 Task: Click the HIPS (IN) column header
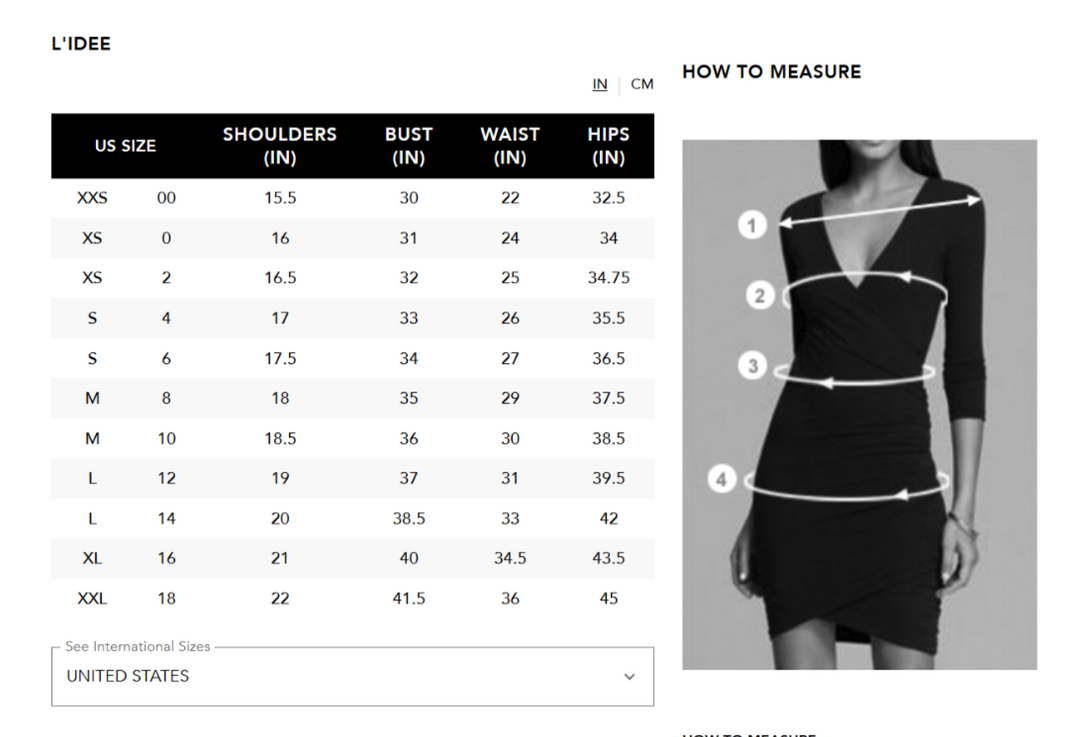tap(608, 145)
